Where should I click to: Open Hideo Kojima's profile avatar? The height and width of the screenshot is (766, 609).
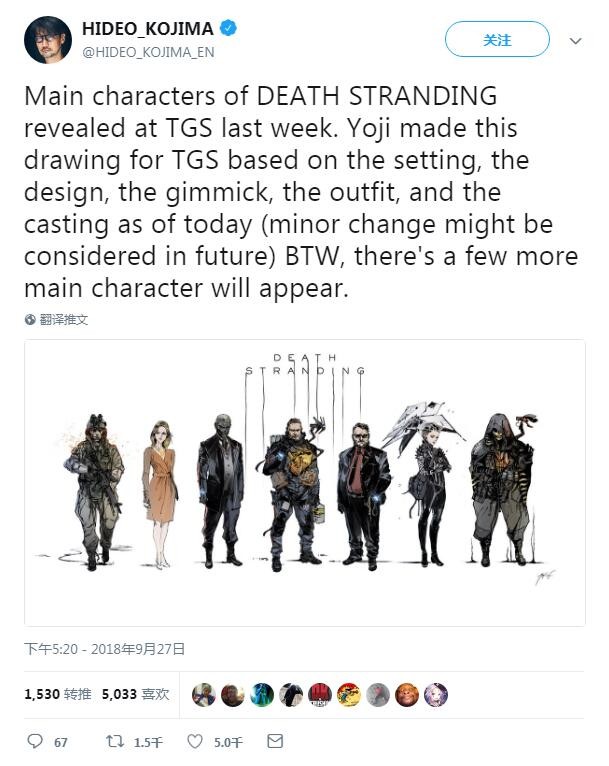tap(48, 40)
